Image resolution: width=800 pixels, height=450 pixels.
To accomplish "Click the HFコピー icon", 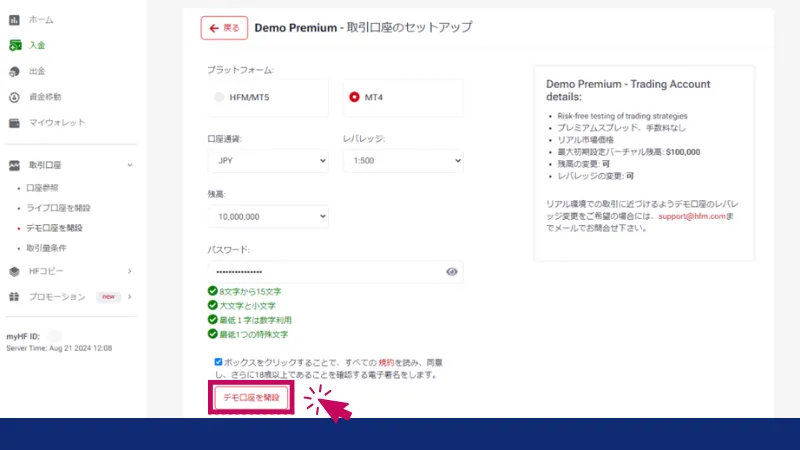I will point(14,271).
